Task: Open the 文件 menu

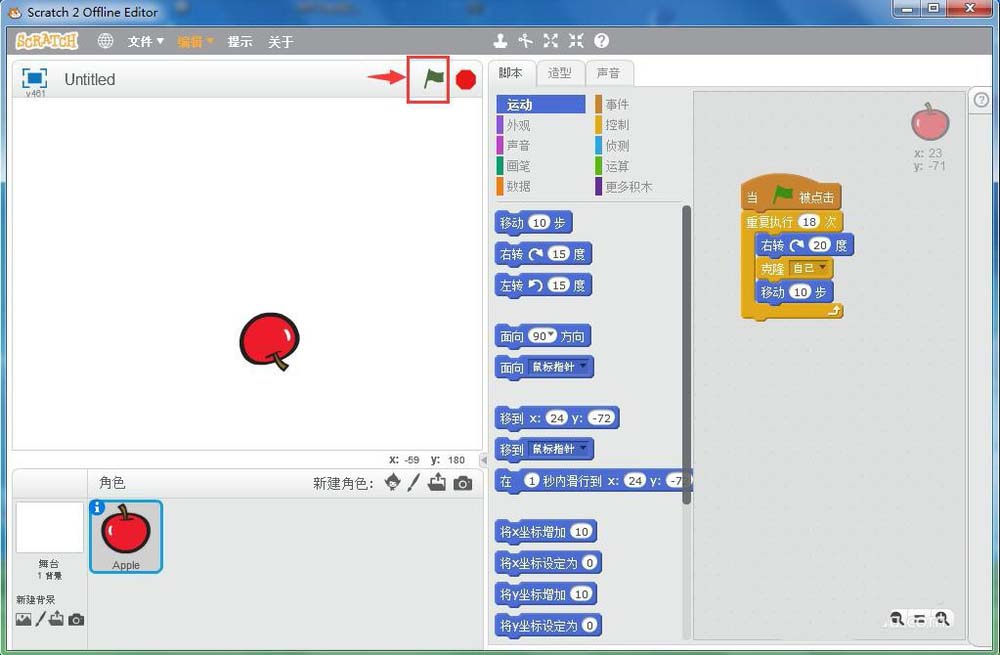Action: pos(145,42)
